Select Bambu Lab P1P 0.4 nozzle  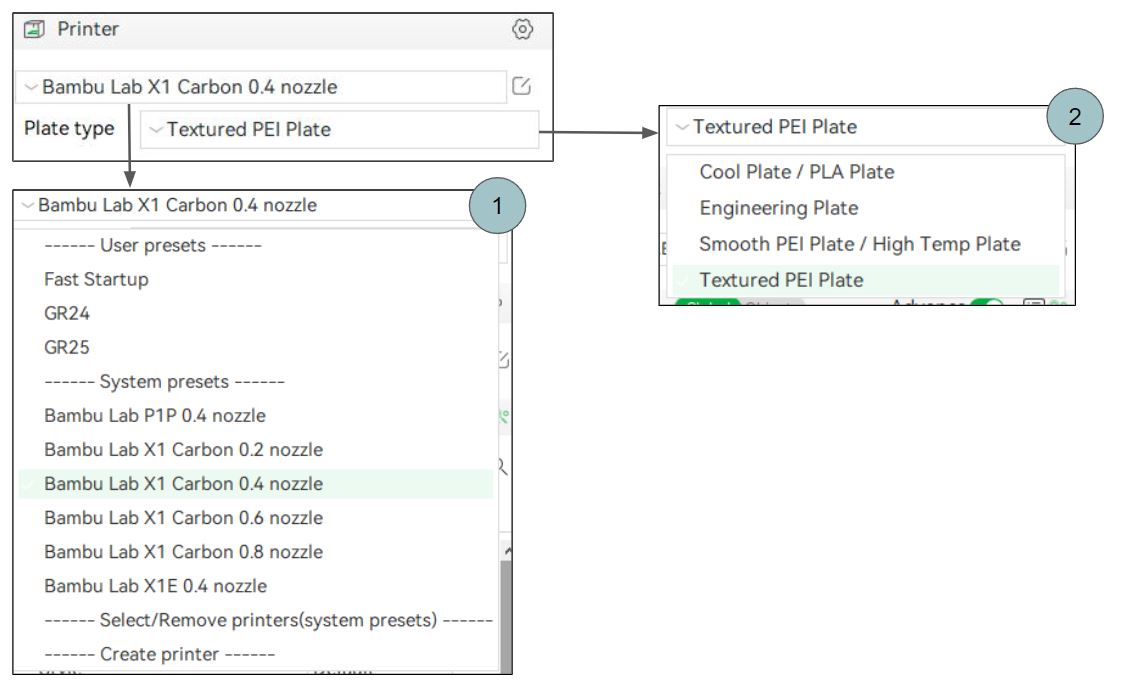(x=155, y=415)
